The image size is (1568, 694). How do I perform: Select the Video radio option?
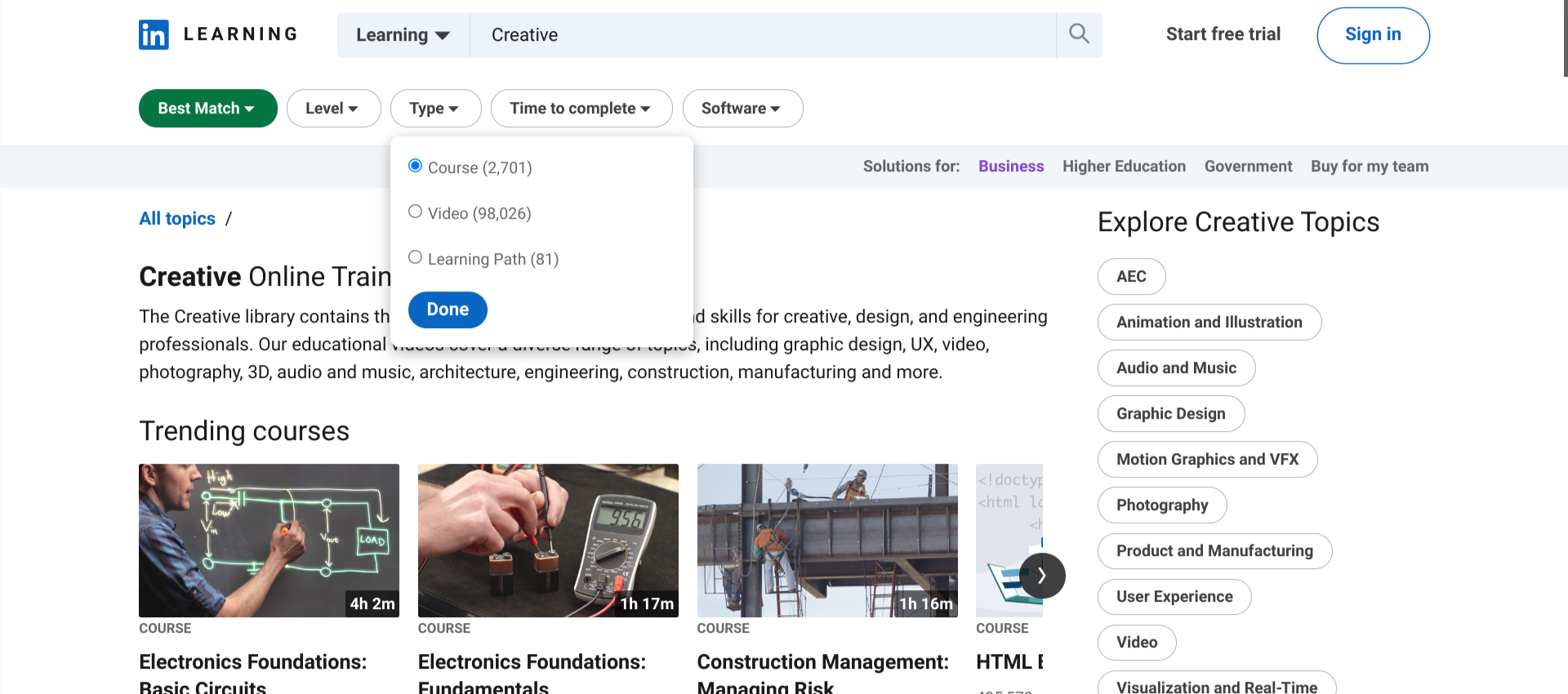click(x=415, y=212)
